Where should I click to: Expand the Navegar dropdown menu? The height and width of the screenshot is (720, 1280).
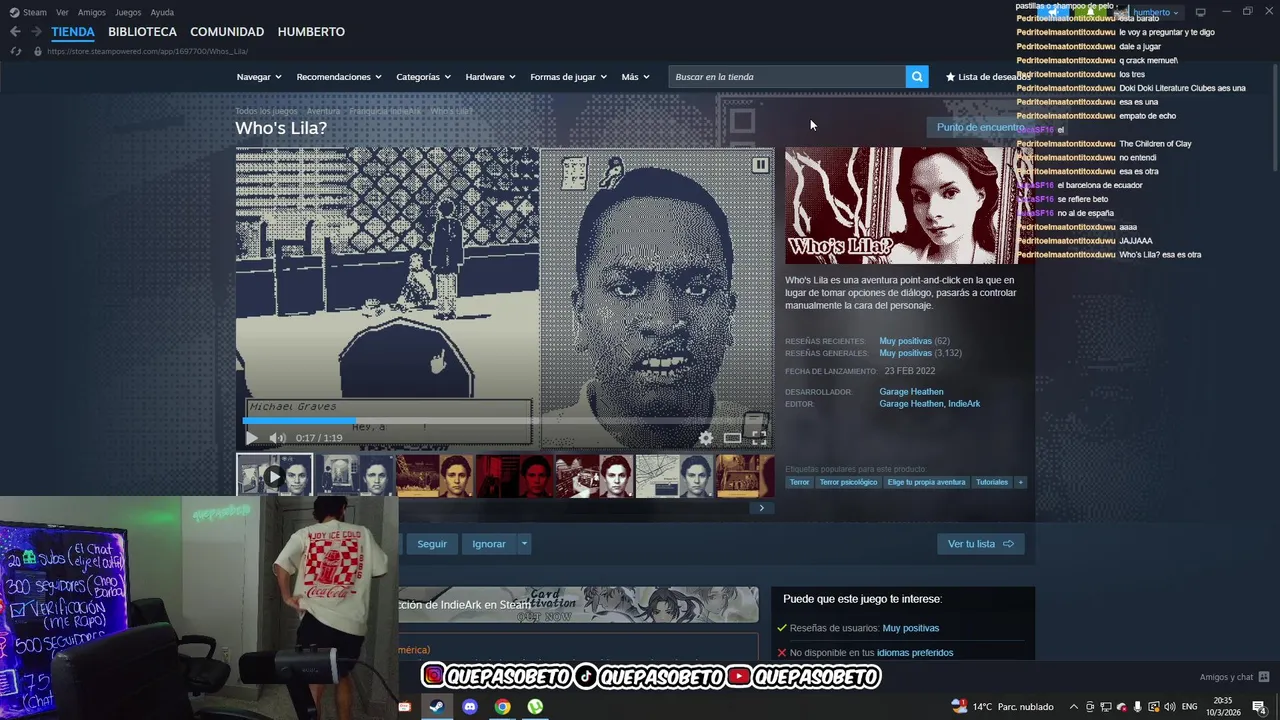(259, 77)
